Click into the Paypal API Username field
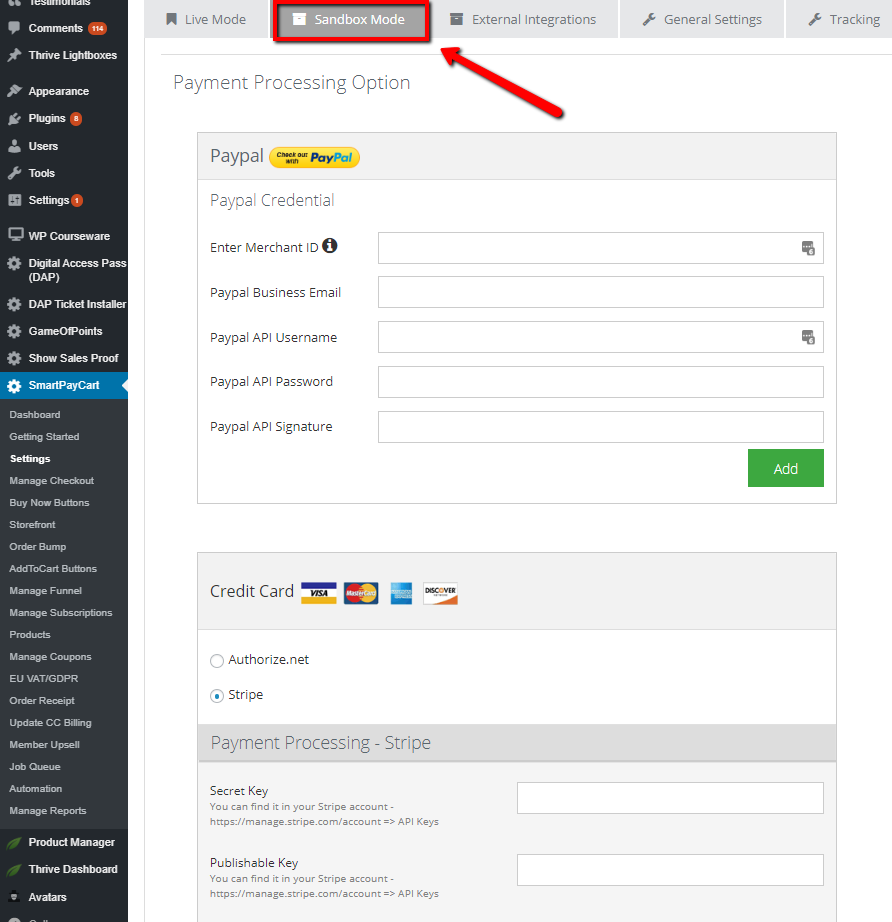Viewport: 892px width, 922px height. 600,337
